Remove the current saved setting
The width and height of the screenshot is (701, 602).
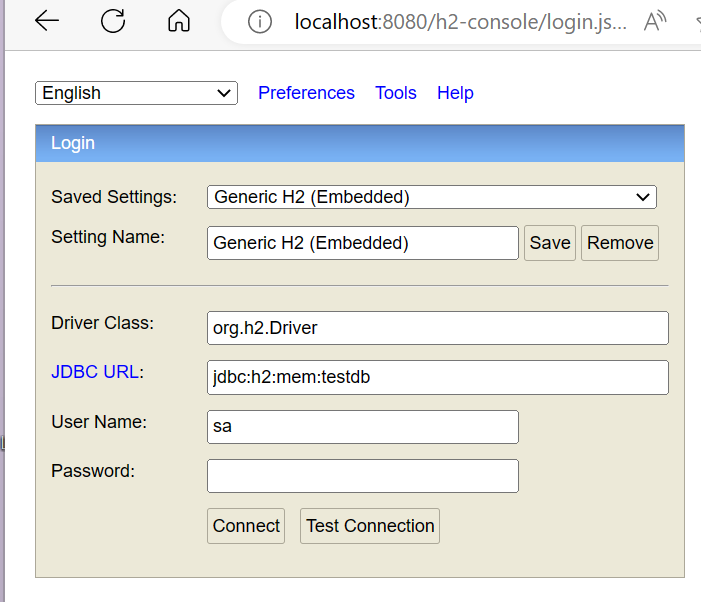point(620,243)
